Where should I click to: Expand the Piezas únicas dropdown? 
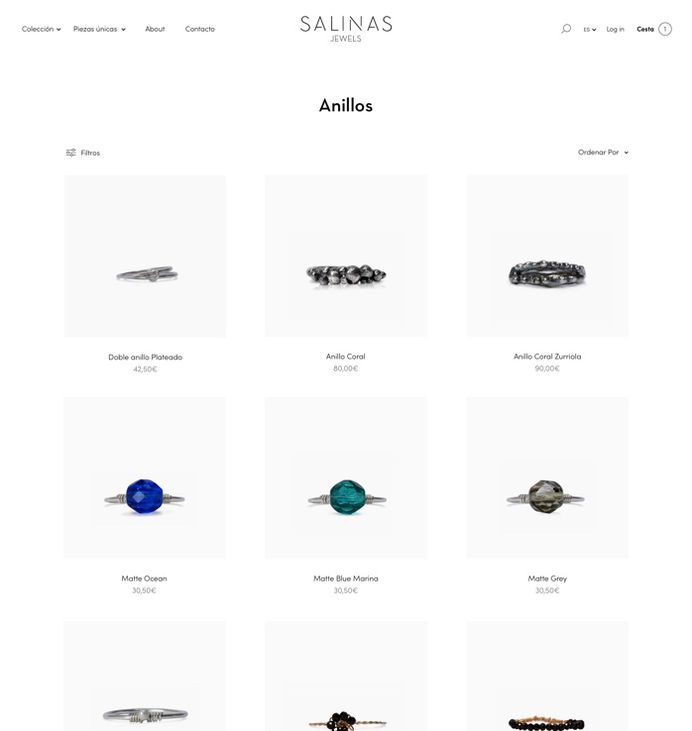coord(99,29)
